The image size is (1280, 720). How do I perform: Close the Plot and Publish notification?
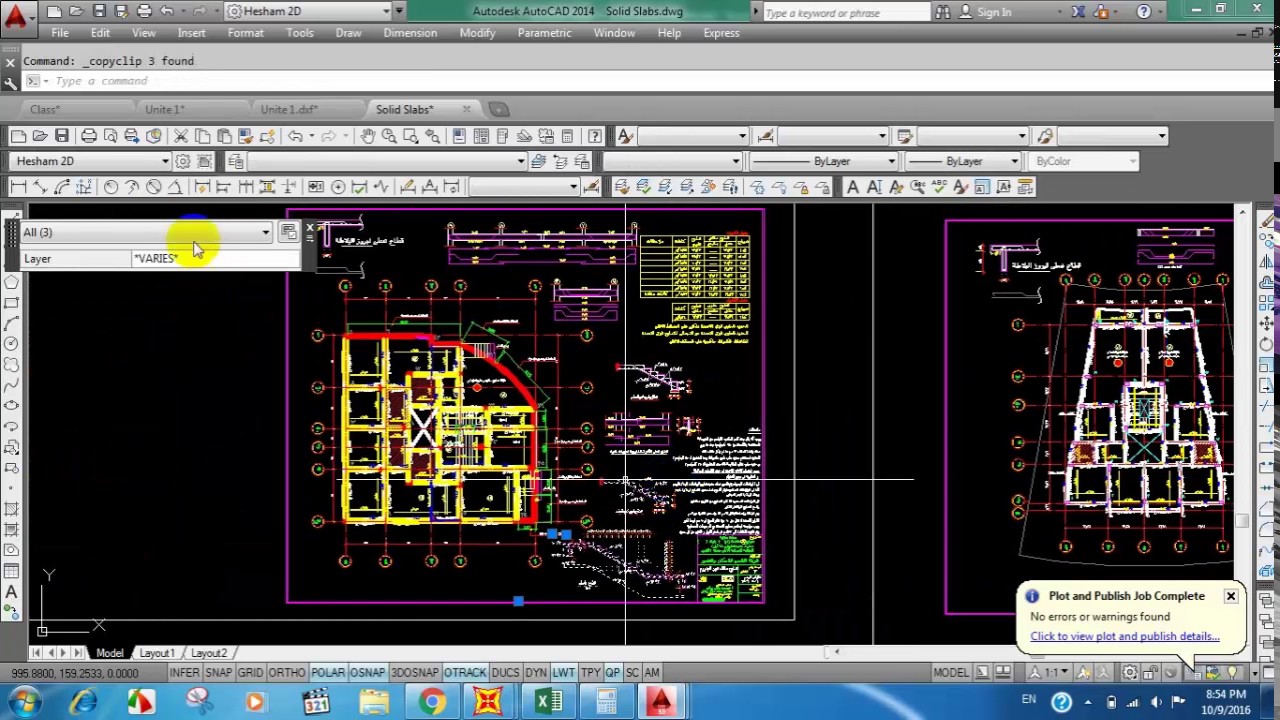[x=1230, y=596]
